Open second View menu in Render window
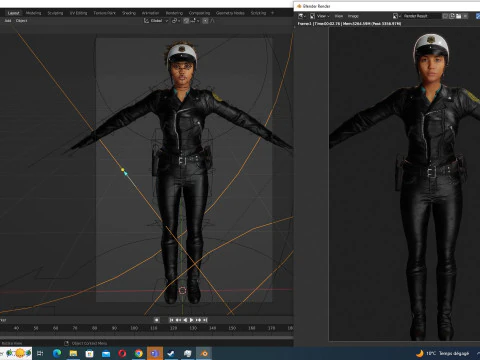 (x=339, y=16)
